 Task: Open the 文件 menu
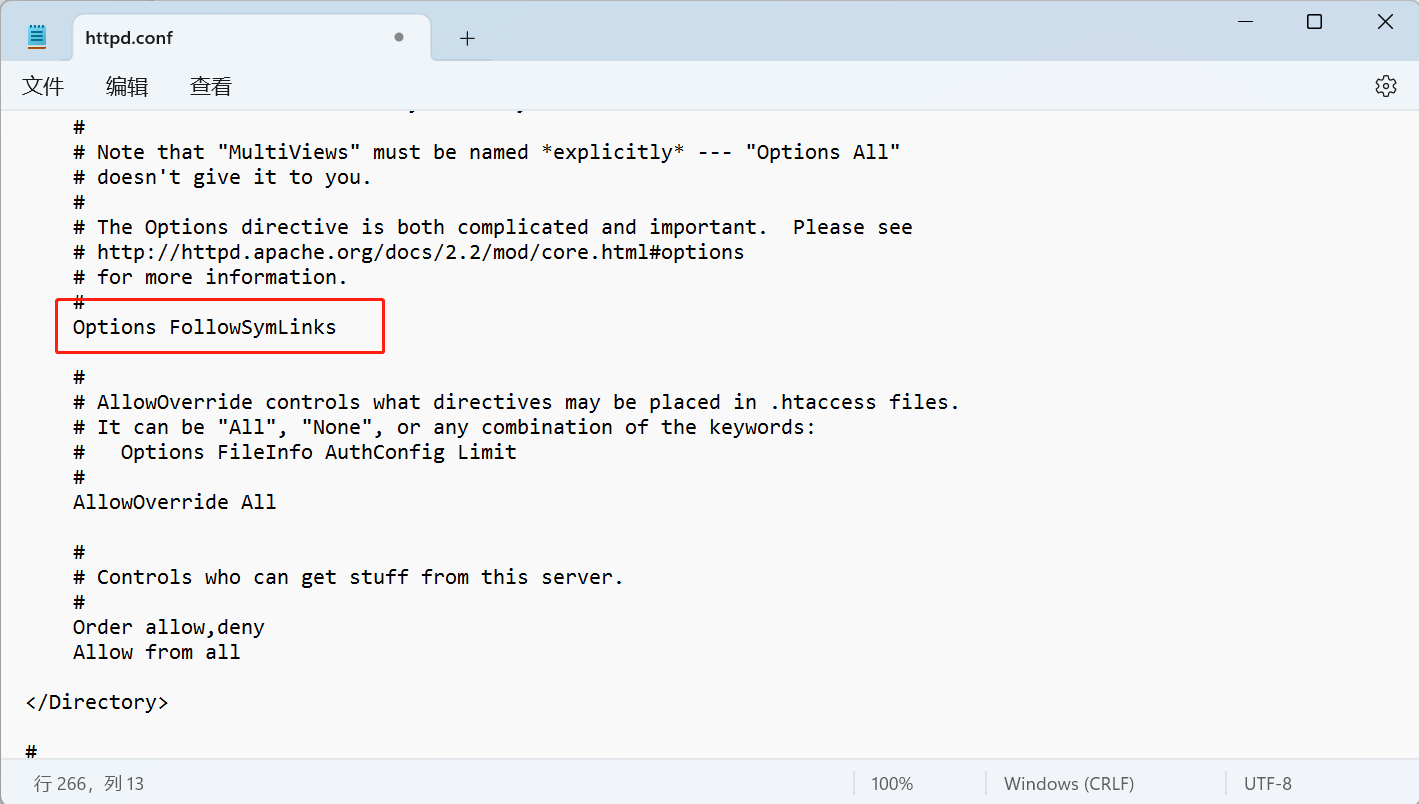tap(43, 87)
